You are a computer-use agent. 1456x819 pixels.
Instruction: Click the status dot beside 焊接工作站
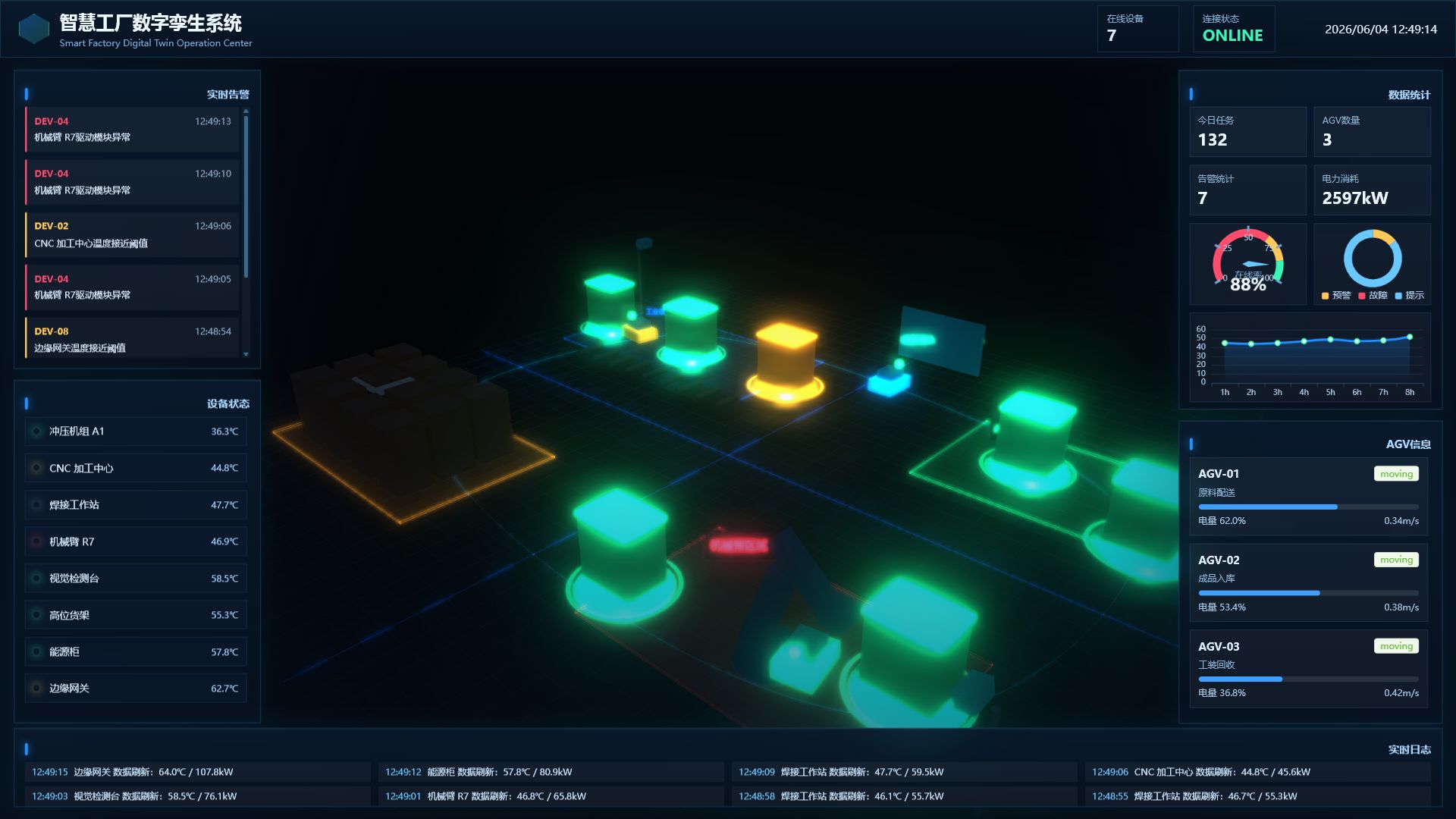(36, 505)
